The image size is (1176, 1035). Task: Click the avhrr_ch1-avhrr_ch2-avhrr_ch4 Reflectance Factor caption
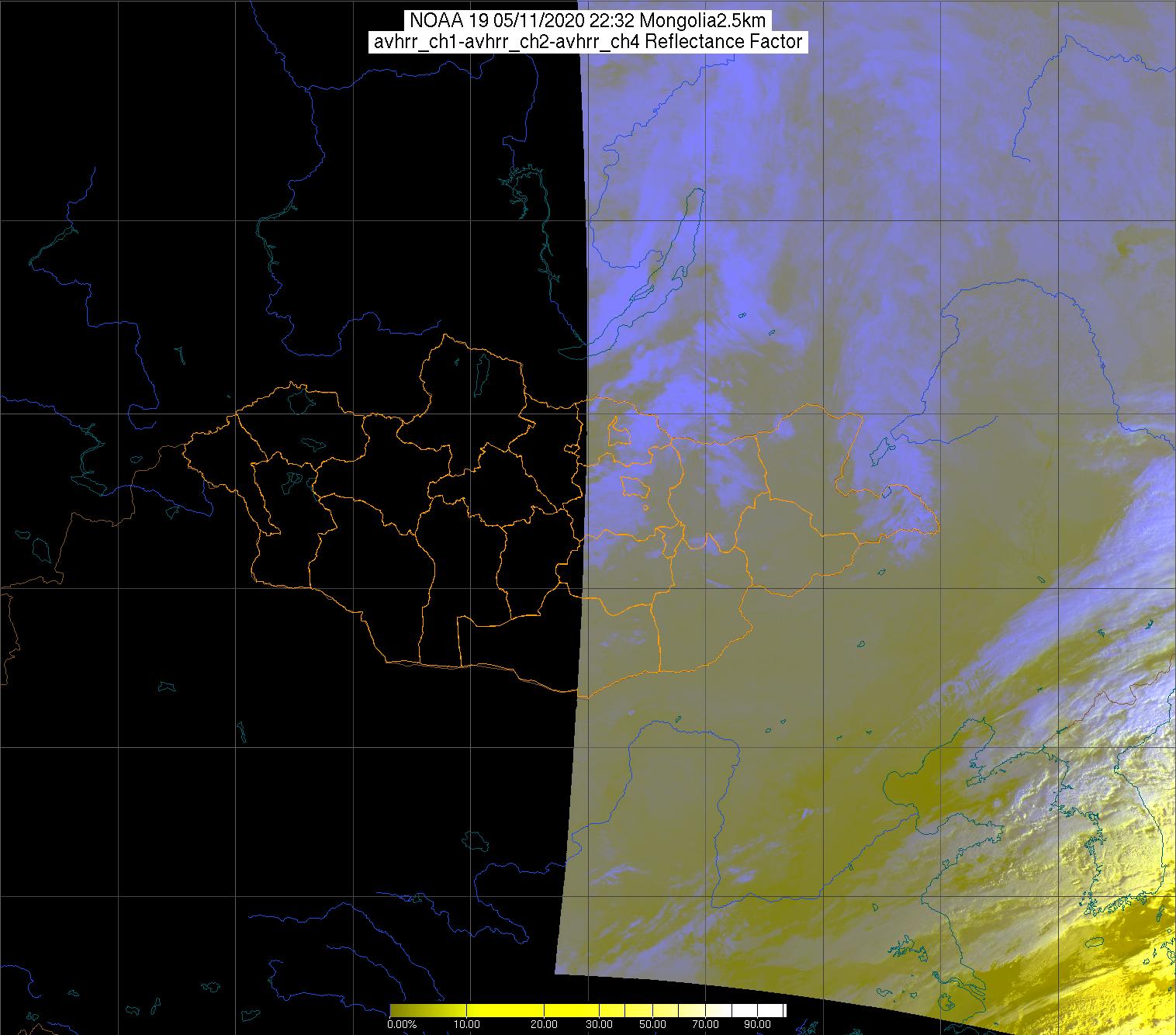tap(587, 42)
